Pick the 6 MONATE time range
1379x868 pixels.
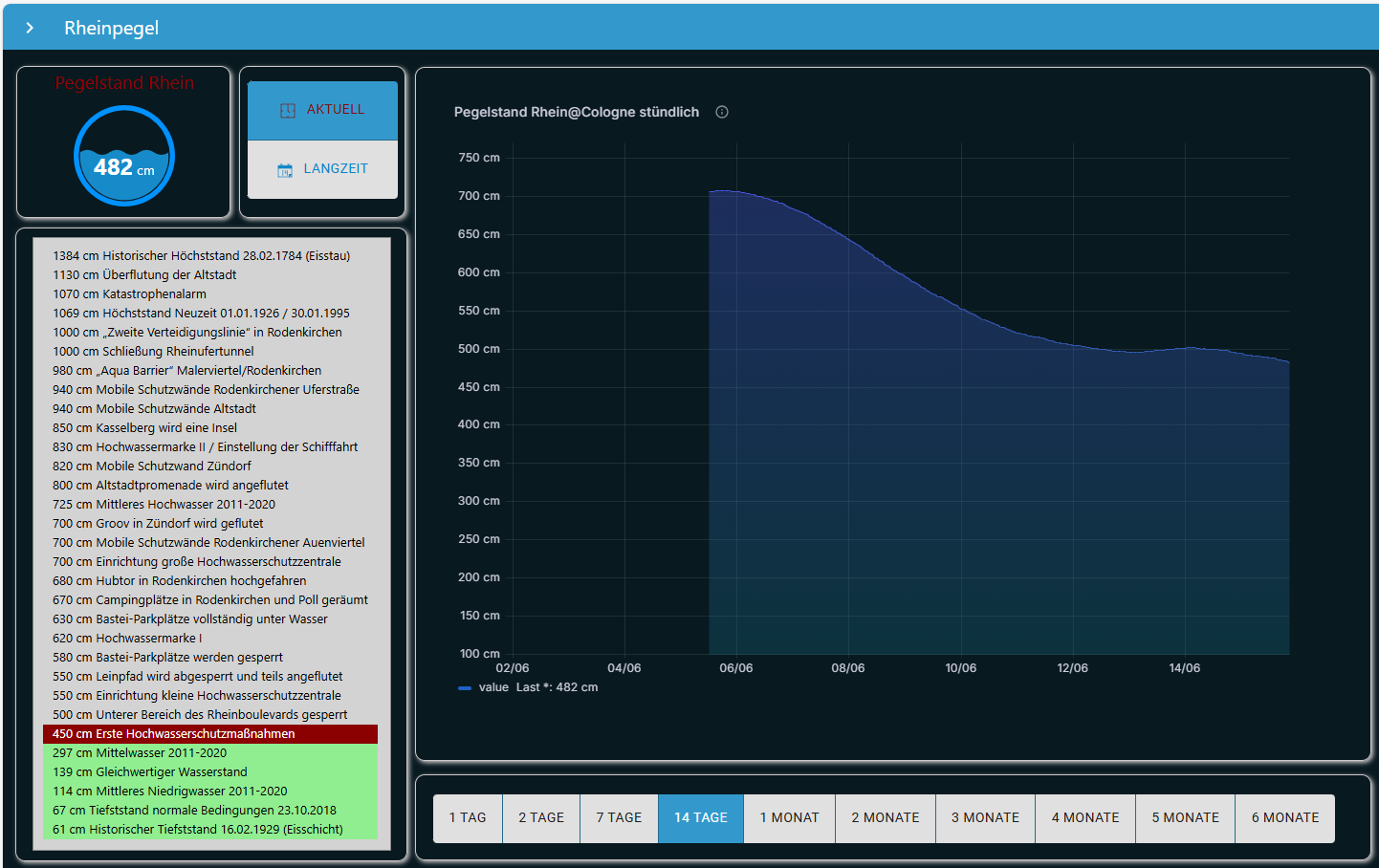tap(1284, 818)
